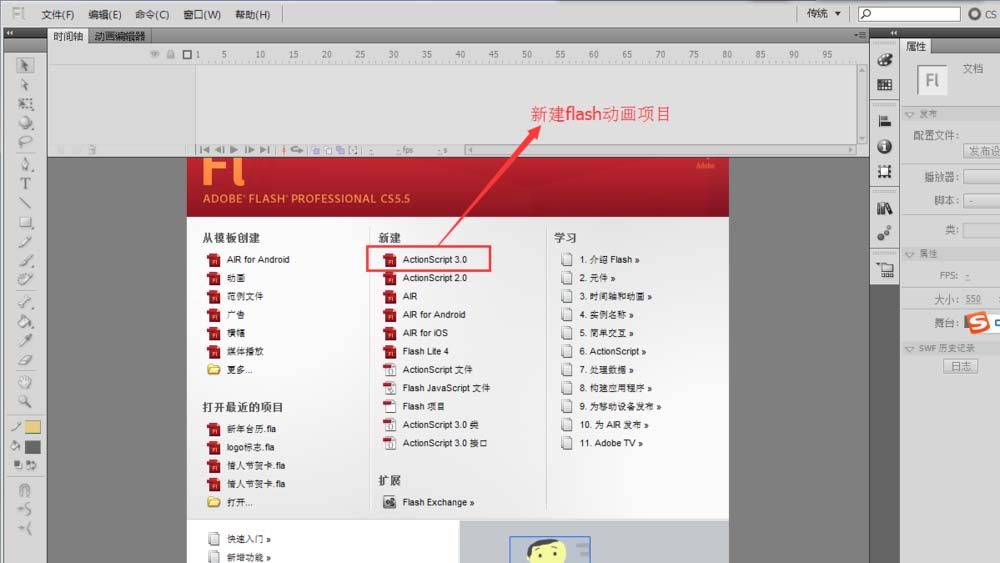Collapse the SWF 历史记录 section
The width and height of the screenshot is (1000, 563).
[909, 348]
